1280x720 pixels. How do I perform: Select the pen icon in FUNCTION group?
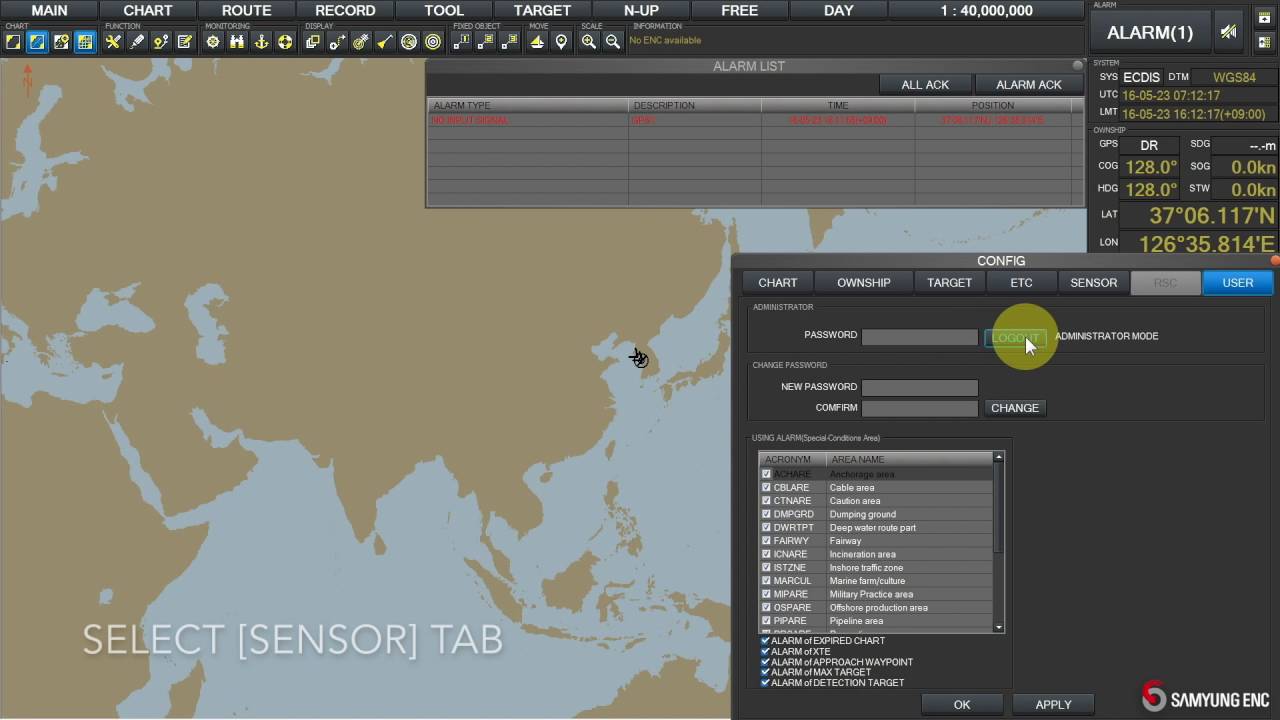[x=137, y=42]
